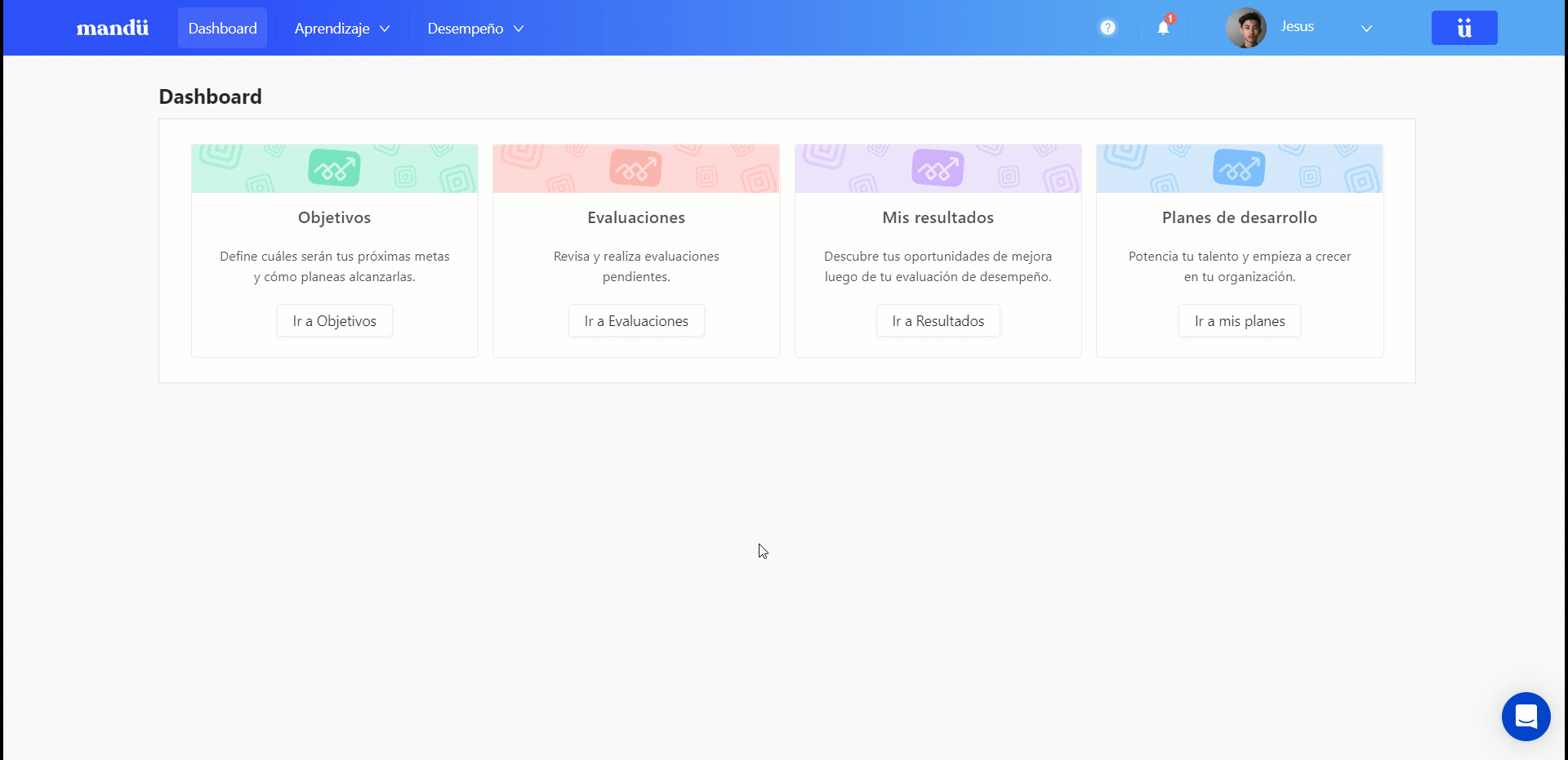Image resolution: width=1568 pixels, height=760 pixels.
Task: Expand the Aprendizaje menu
Action: (x=342, y=29)
